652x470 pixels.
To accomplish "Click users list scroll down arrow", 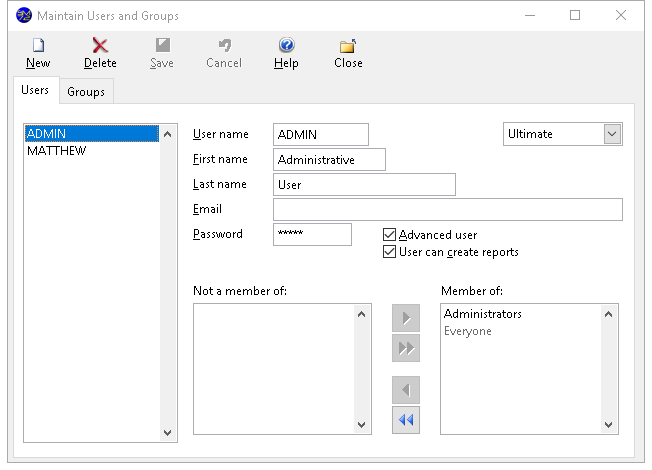I will click(168, 433).
